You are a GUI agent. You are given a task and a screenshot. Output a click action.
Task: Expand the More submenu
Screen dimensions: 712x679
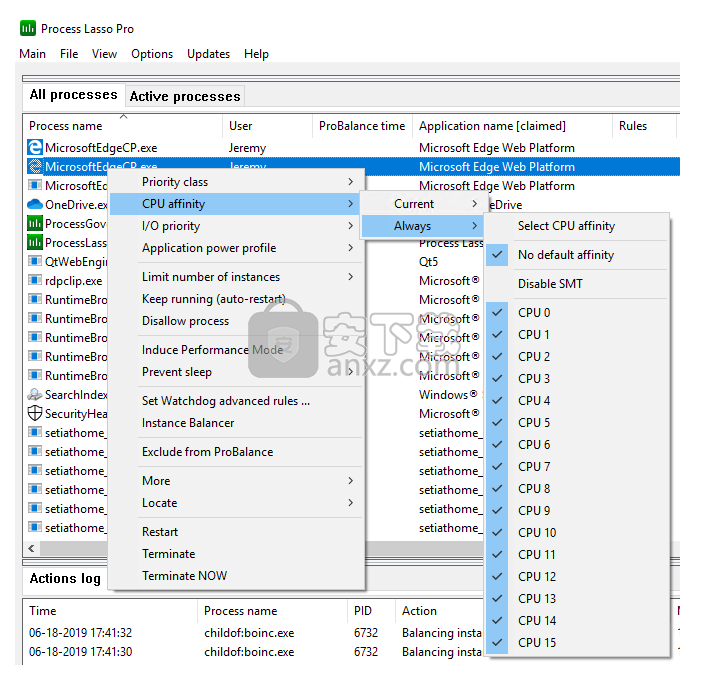pyautogui.click(x=237, y=481)
